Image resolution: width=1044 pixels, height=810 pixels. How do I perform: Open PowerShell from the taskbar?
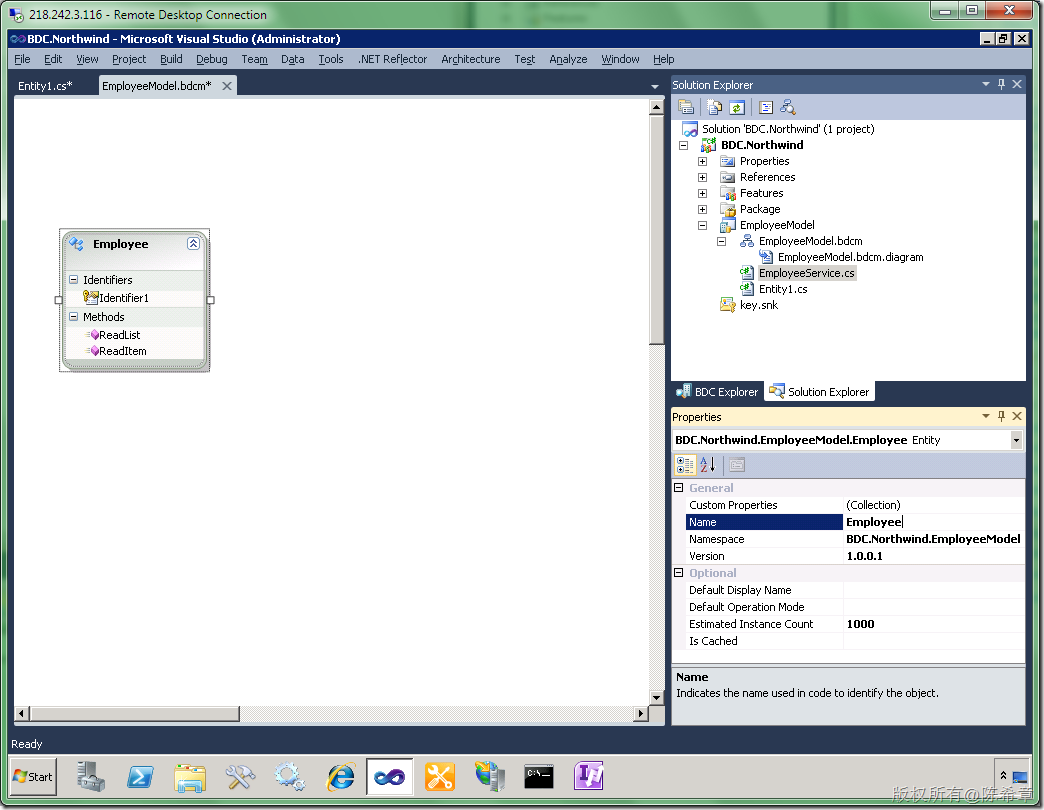(140, 777)
